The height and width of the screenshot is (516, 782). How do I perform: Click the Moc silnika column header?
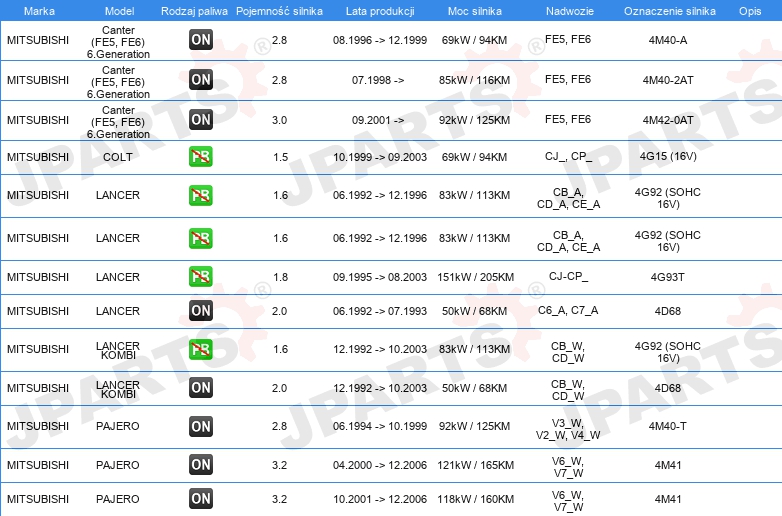[475, 11]
